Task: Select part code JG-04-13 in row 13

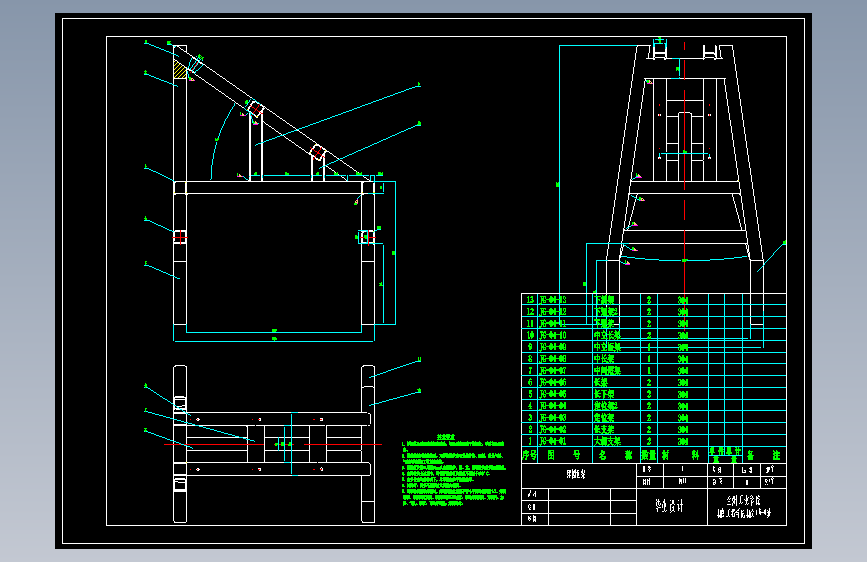Action: 553,300
